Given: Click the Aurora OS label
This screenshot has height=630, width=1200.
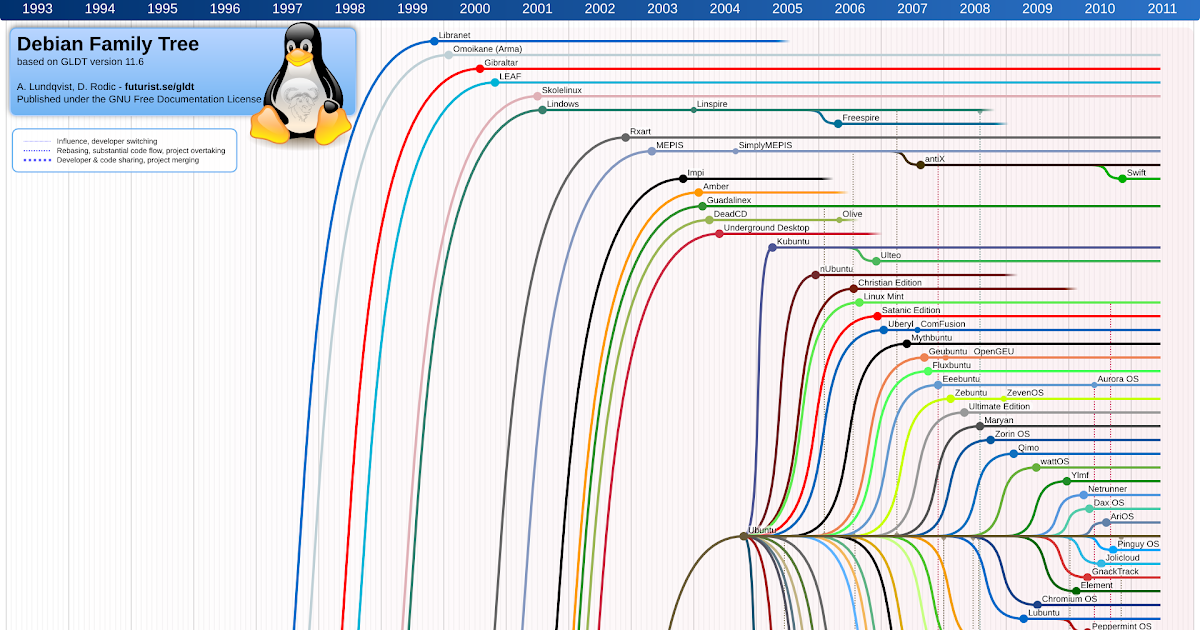Looking at the screenshot, I should tap(1118, 379).
